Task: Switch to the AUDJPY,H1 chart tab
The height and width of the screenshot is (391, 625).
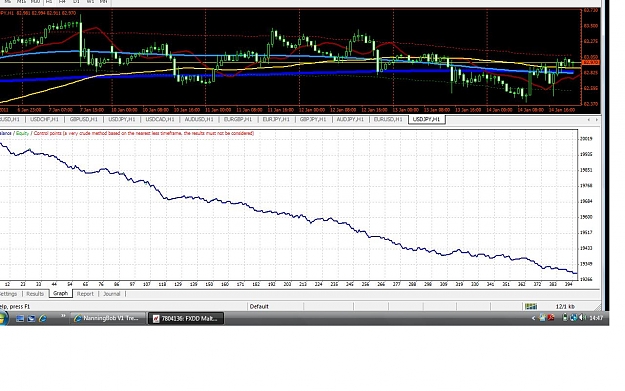Action: point(350,119)
